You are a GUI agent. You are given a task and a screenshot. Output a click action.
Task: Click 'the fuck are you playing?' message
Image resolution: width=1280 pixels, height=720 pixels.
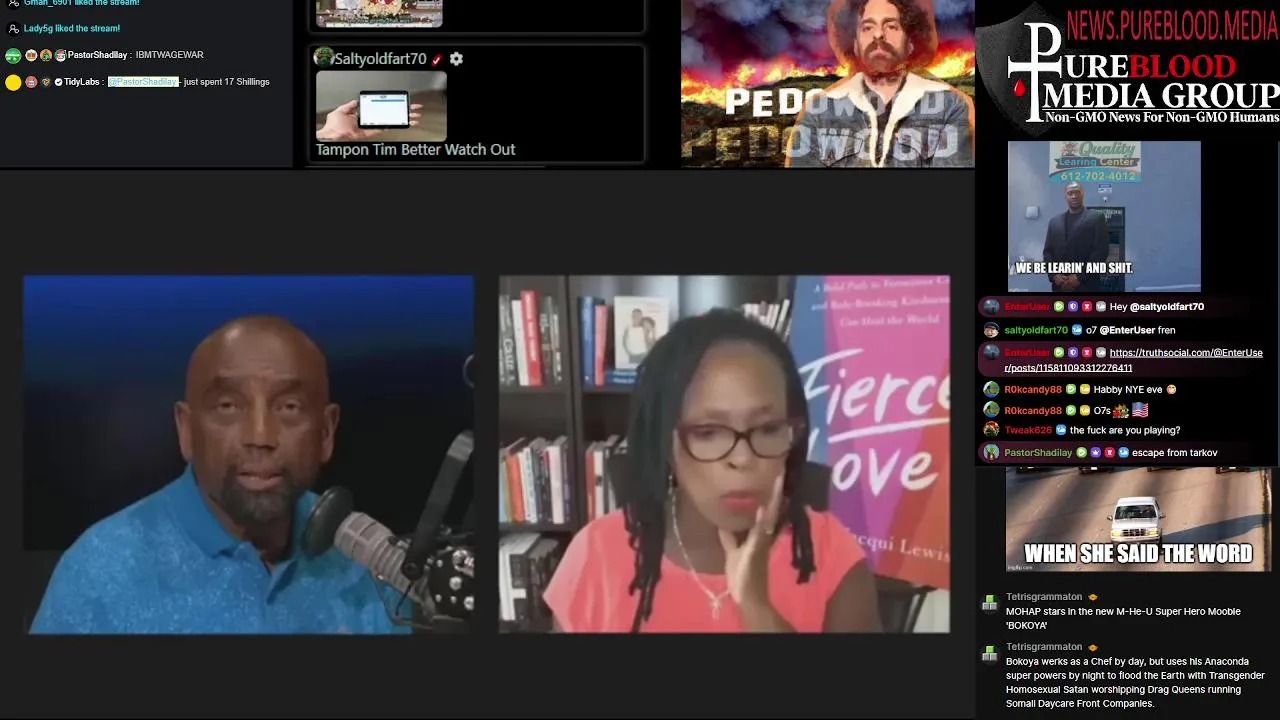tap(1125, 430)
